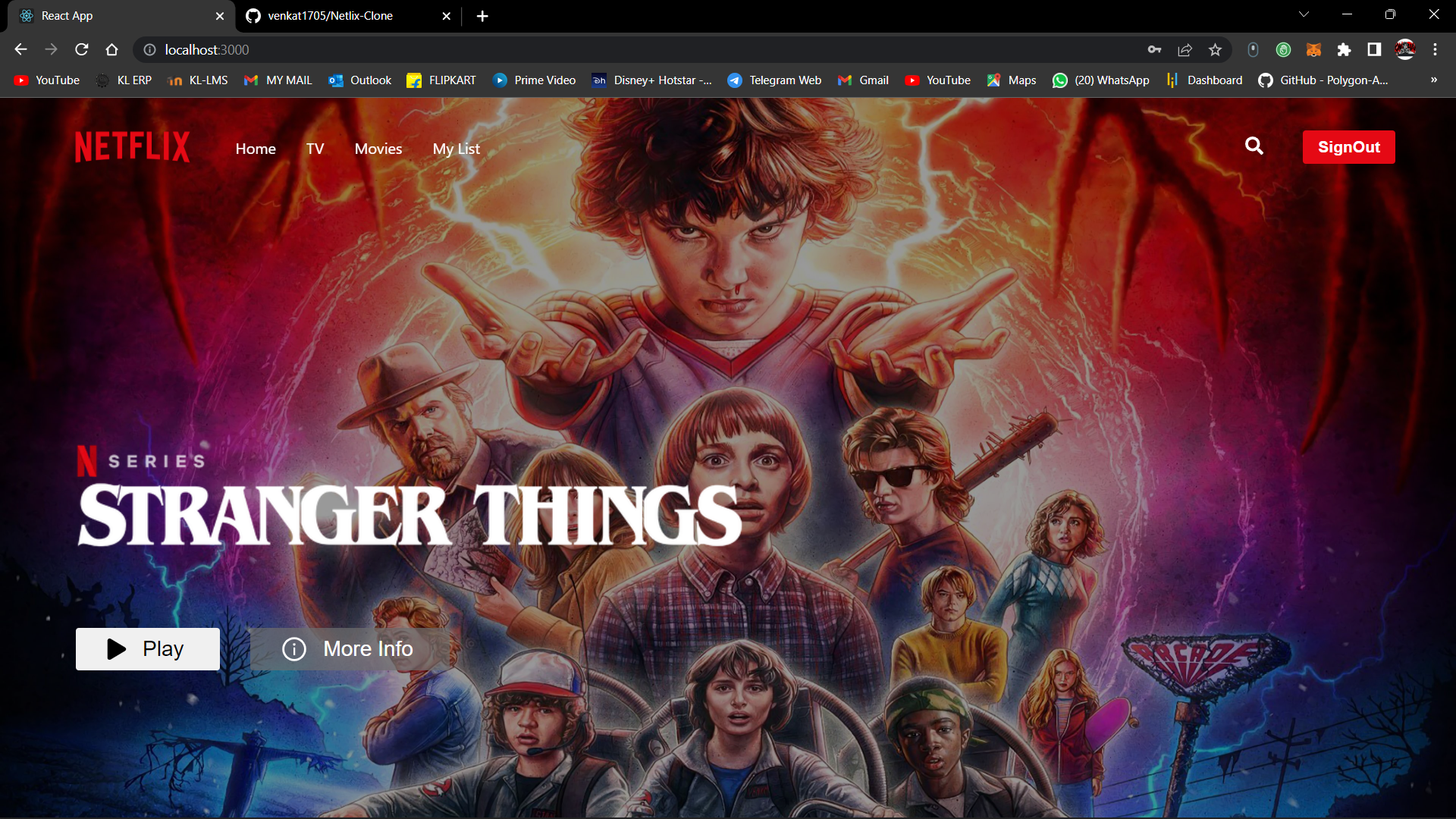Image resolution: width=1456 pixels, height=819 pixels.
Task: Open the KL-LMS bookmark
Action: click(x=198, y=80)
